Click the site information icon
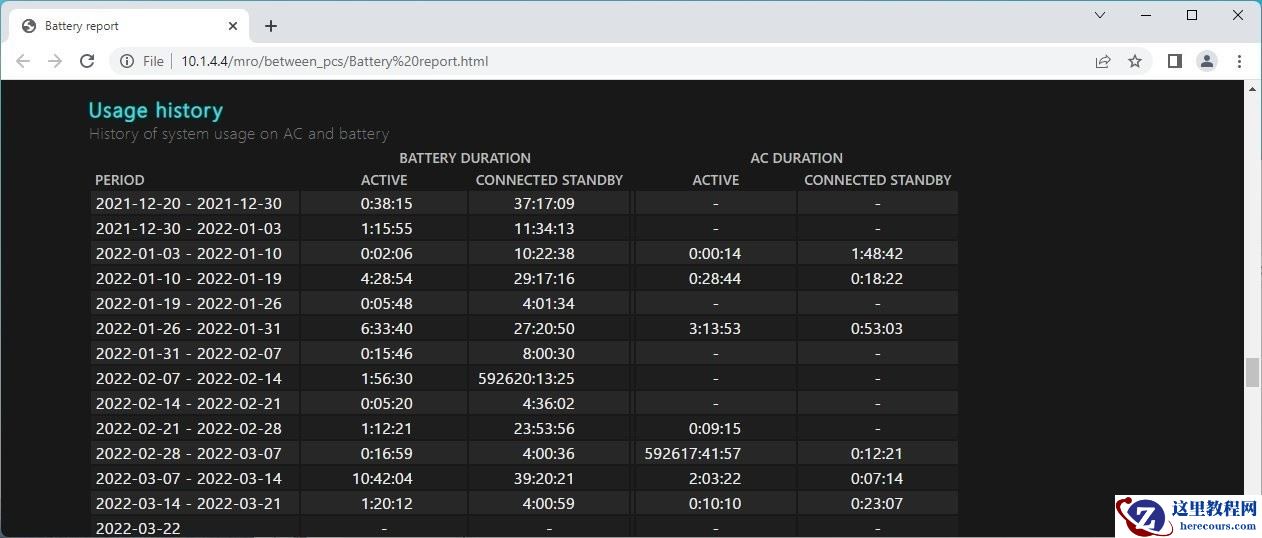 tap(127, 61)
